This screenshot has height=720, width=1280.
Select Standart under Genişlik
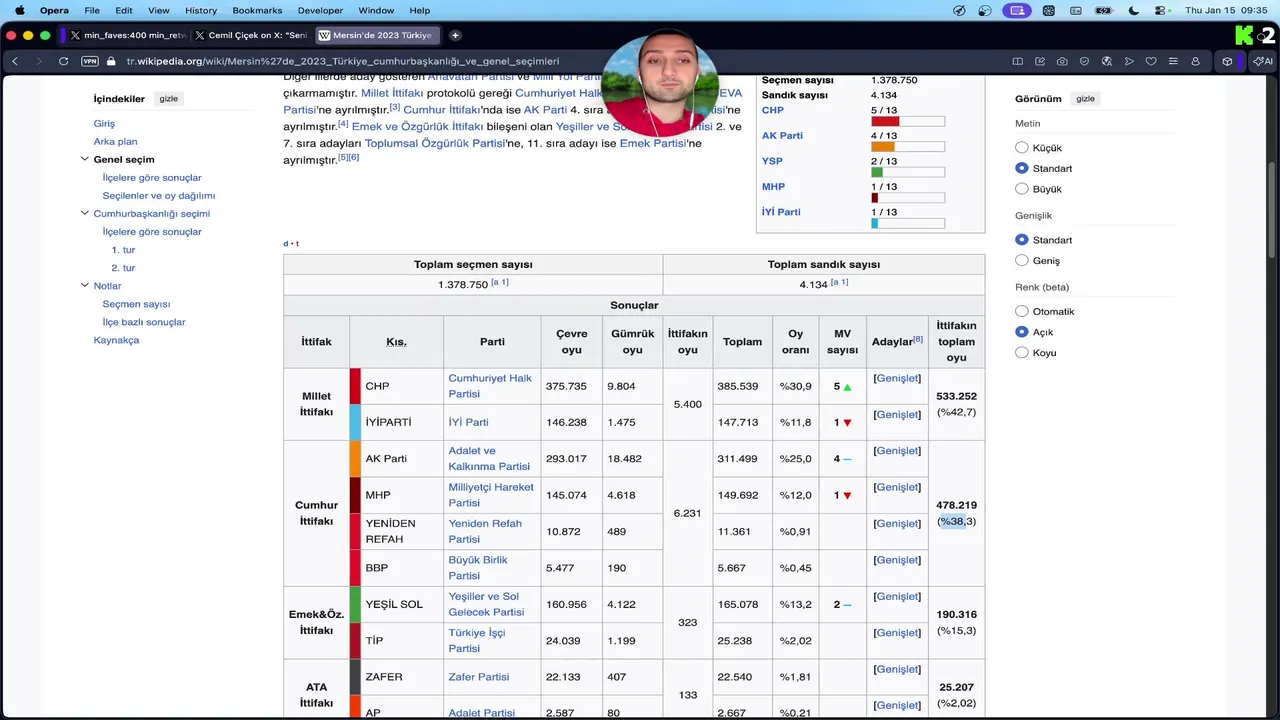coord(1022,240)
